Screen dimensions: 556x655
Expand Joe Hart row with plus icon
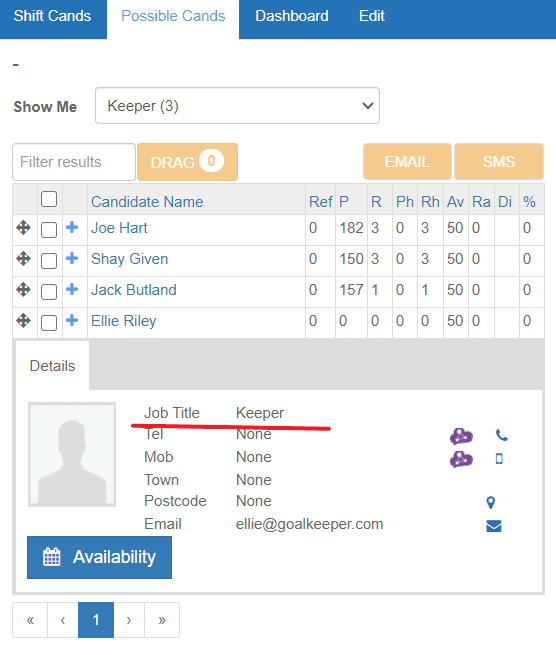pyautogui.click(x=72, y=227)
